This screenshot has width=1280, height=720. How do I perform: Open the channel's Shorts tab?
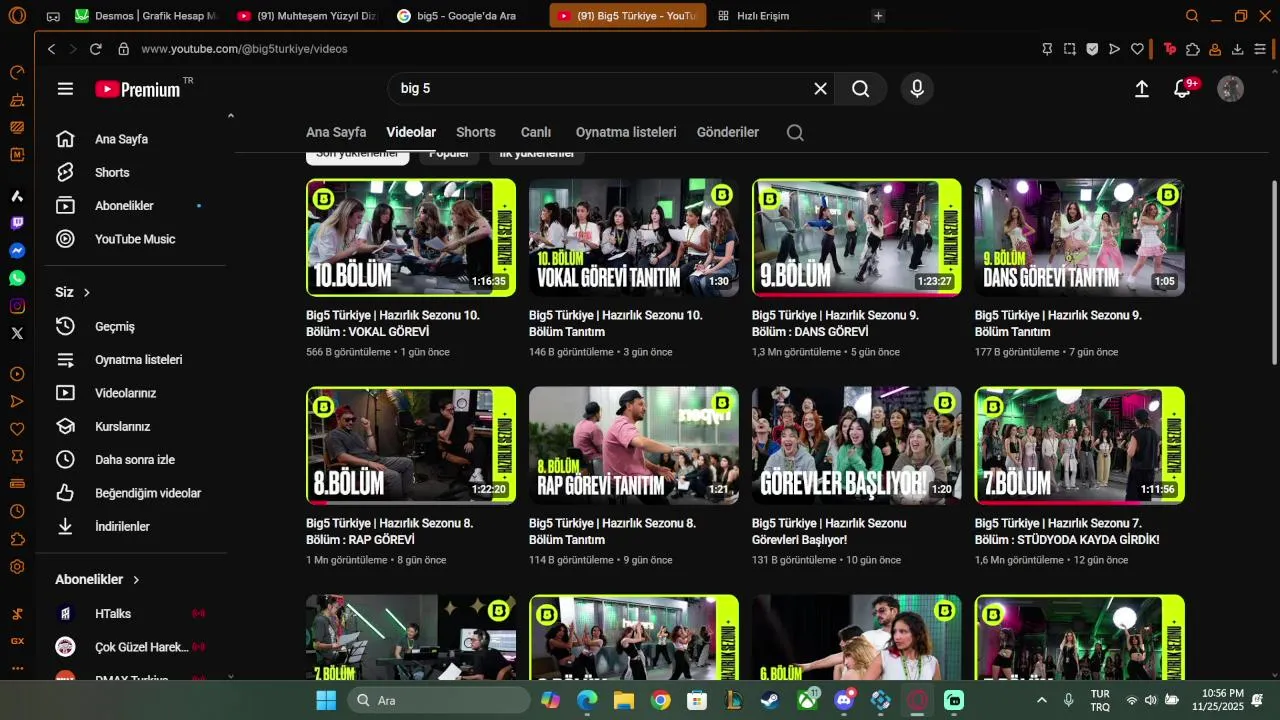(x=476, y=133)
